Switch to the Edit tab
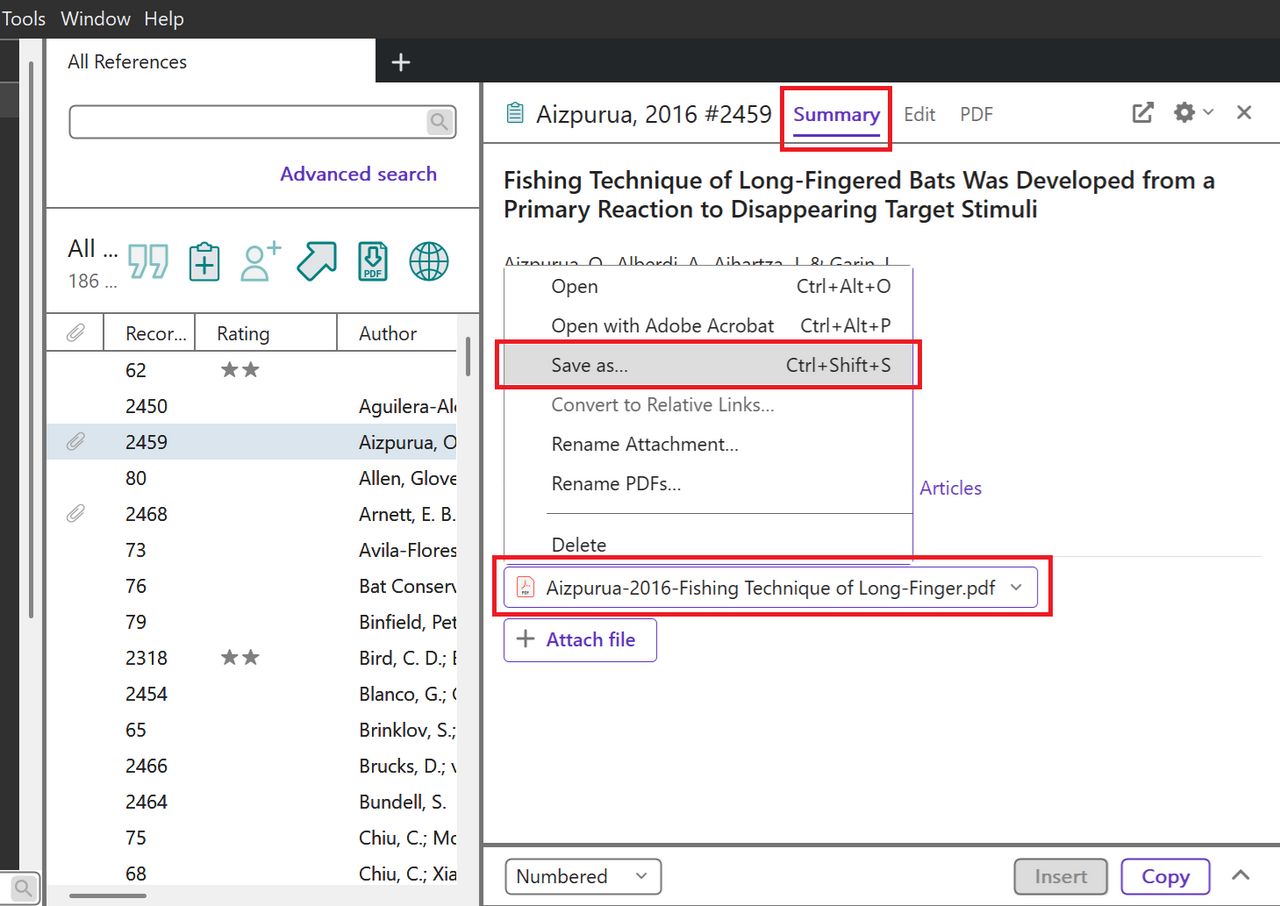Screen dimensions: 1280x906 click(919, 114)
